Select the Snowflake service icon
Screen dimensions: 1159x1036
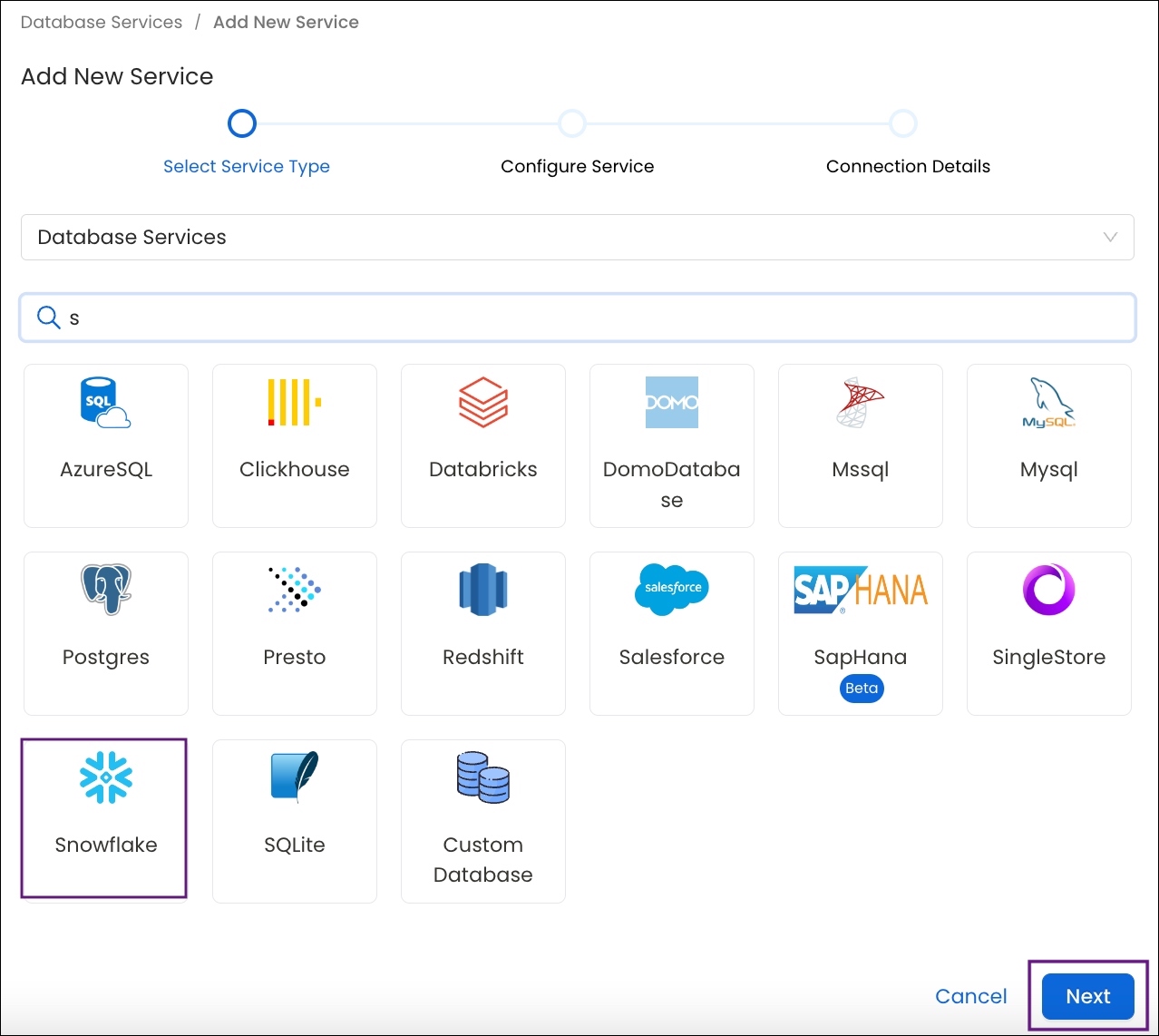[x=104, y=778]
